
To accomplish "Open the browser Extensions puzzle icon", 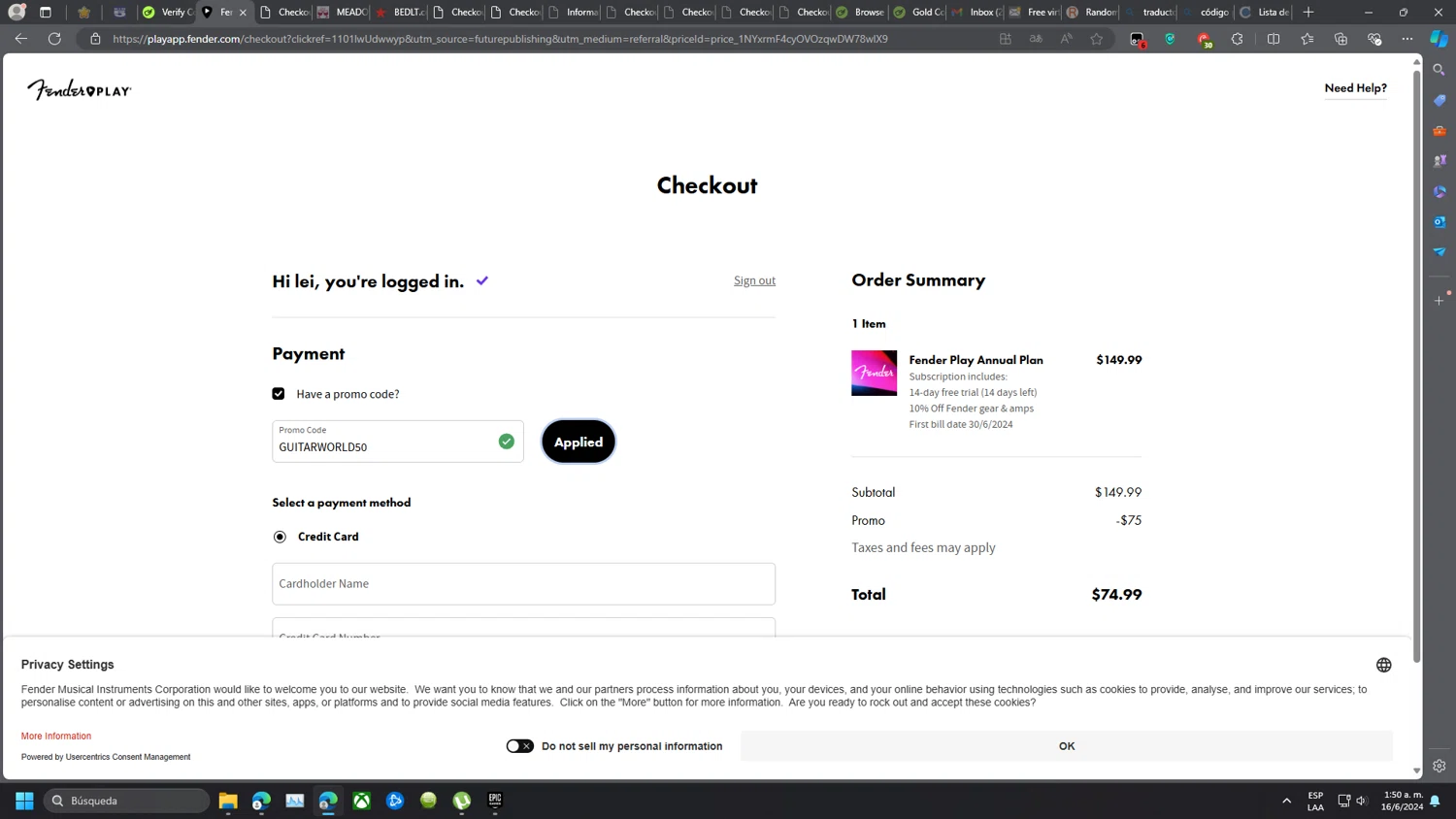I will (x=1237, y=39).
